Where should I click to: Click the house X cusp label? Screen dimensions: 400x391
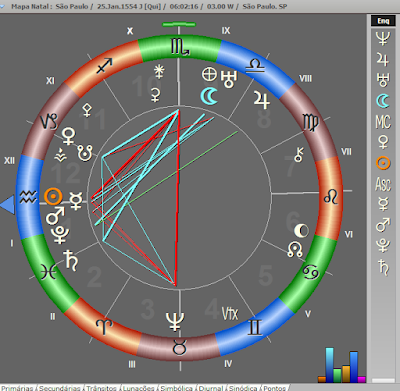pos(130,31)
